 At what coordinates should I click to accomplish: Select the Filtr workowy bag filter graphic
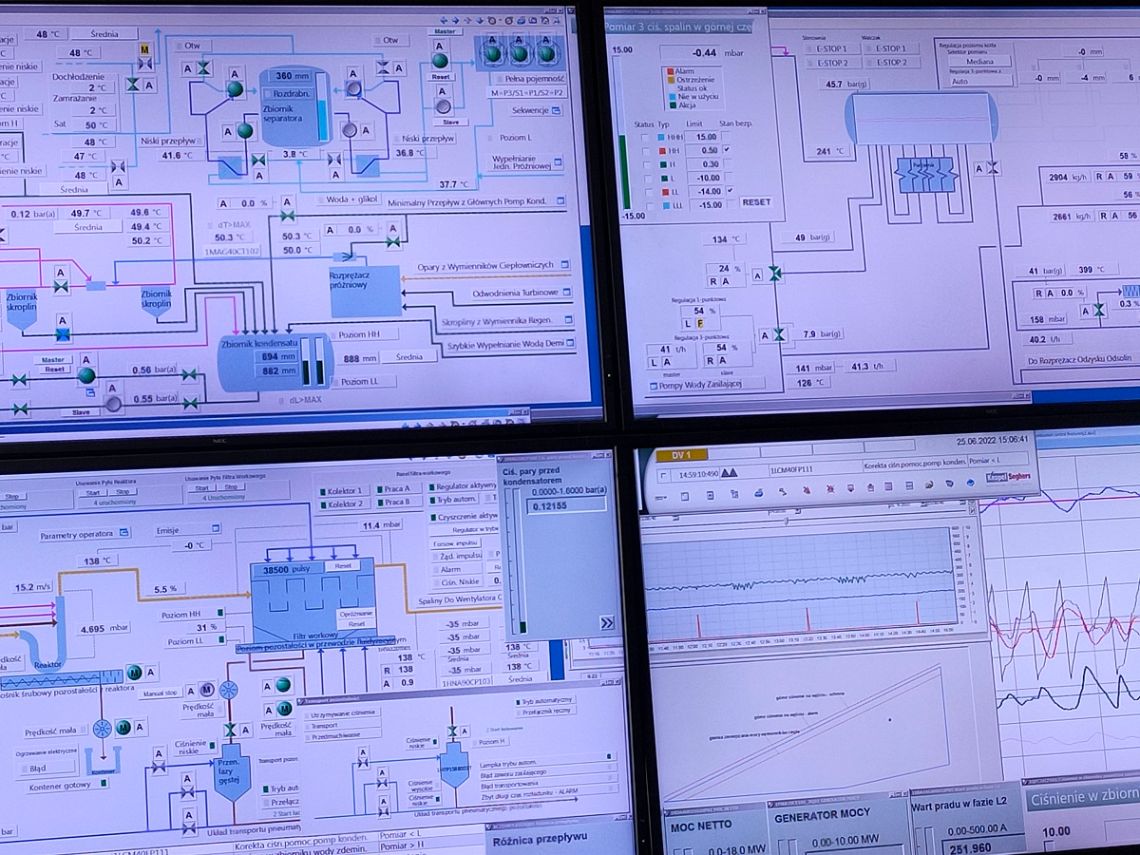pos(313,601)
